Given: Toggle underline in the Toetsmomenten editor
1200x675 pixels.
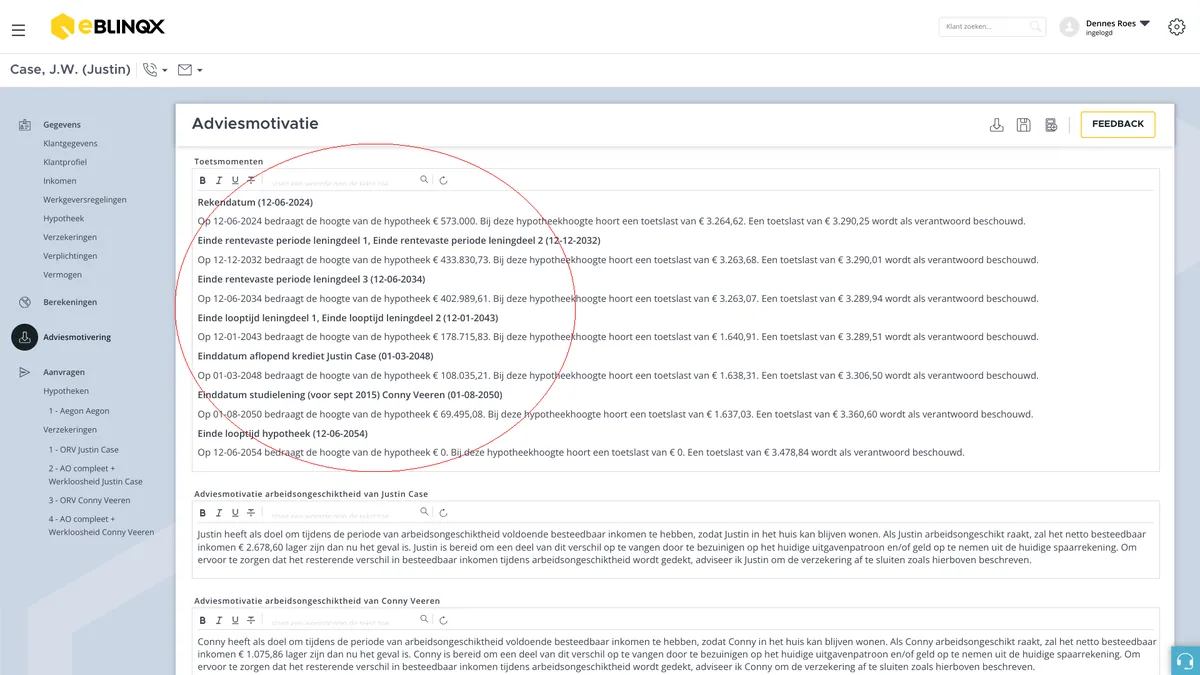Looking at the screenshot, I should coord(235,181).
